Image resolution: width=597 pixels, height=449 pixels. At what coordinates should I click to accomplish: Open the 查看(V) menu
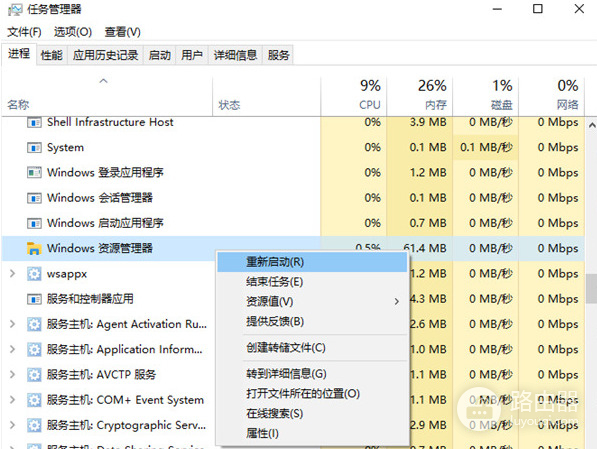[123, 32]
